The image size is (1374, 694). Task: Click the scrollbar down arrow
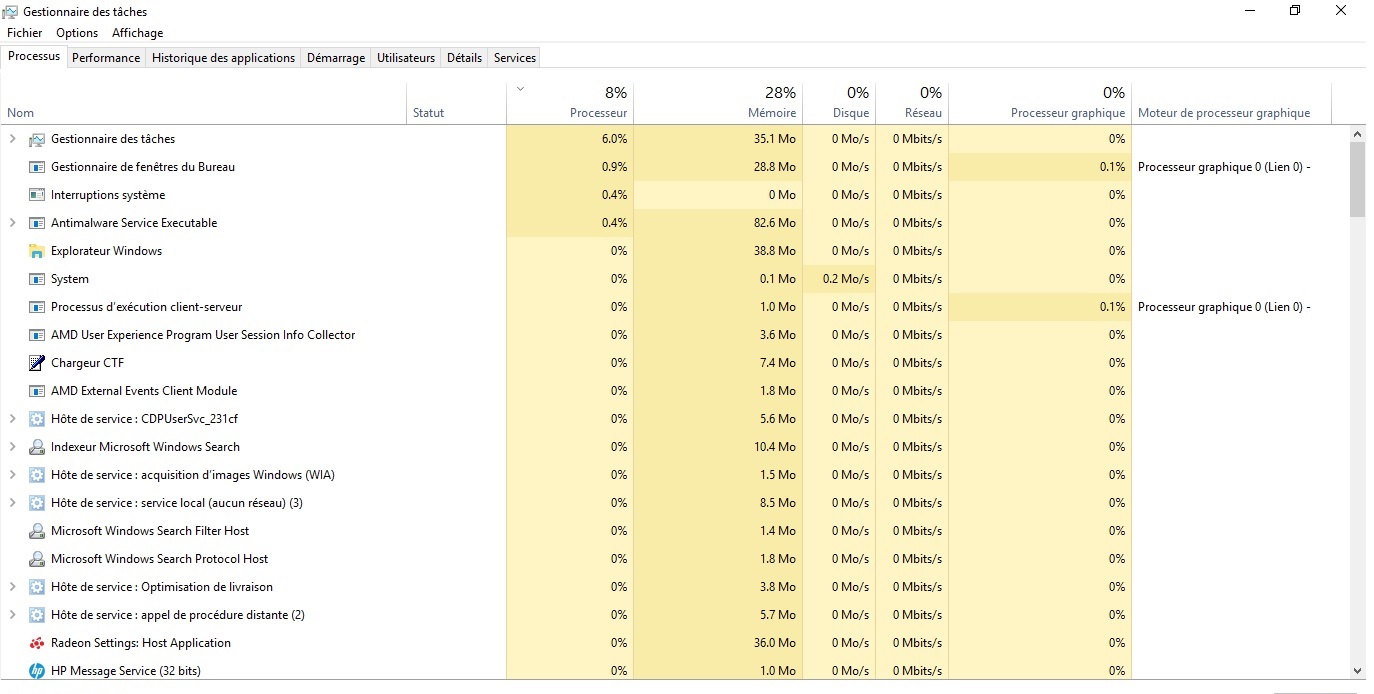coord(1357,671)
